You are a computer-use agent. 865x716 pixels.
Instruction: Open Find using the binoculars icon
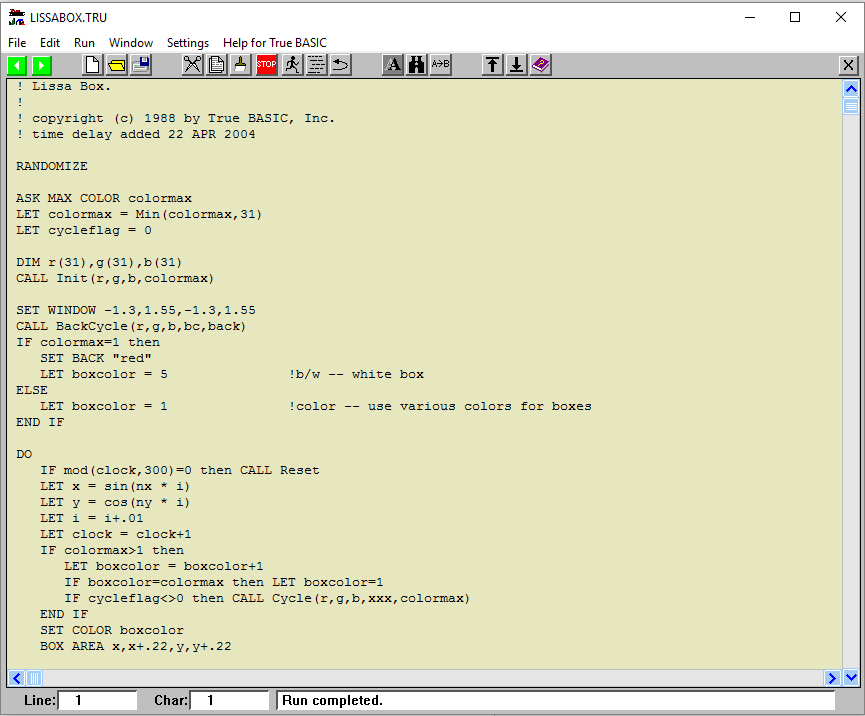417,64
